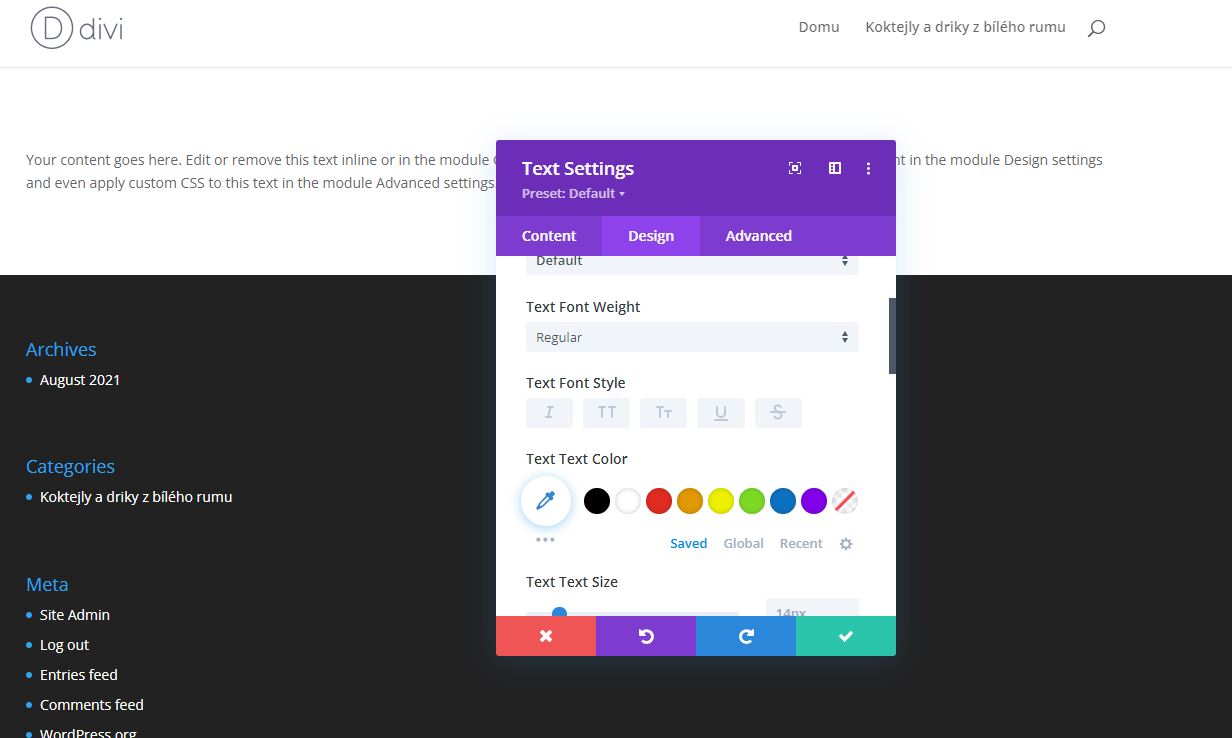
Task: Click the eyedropper color picker icon
Action: click(x=545, y=501)
